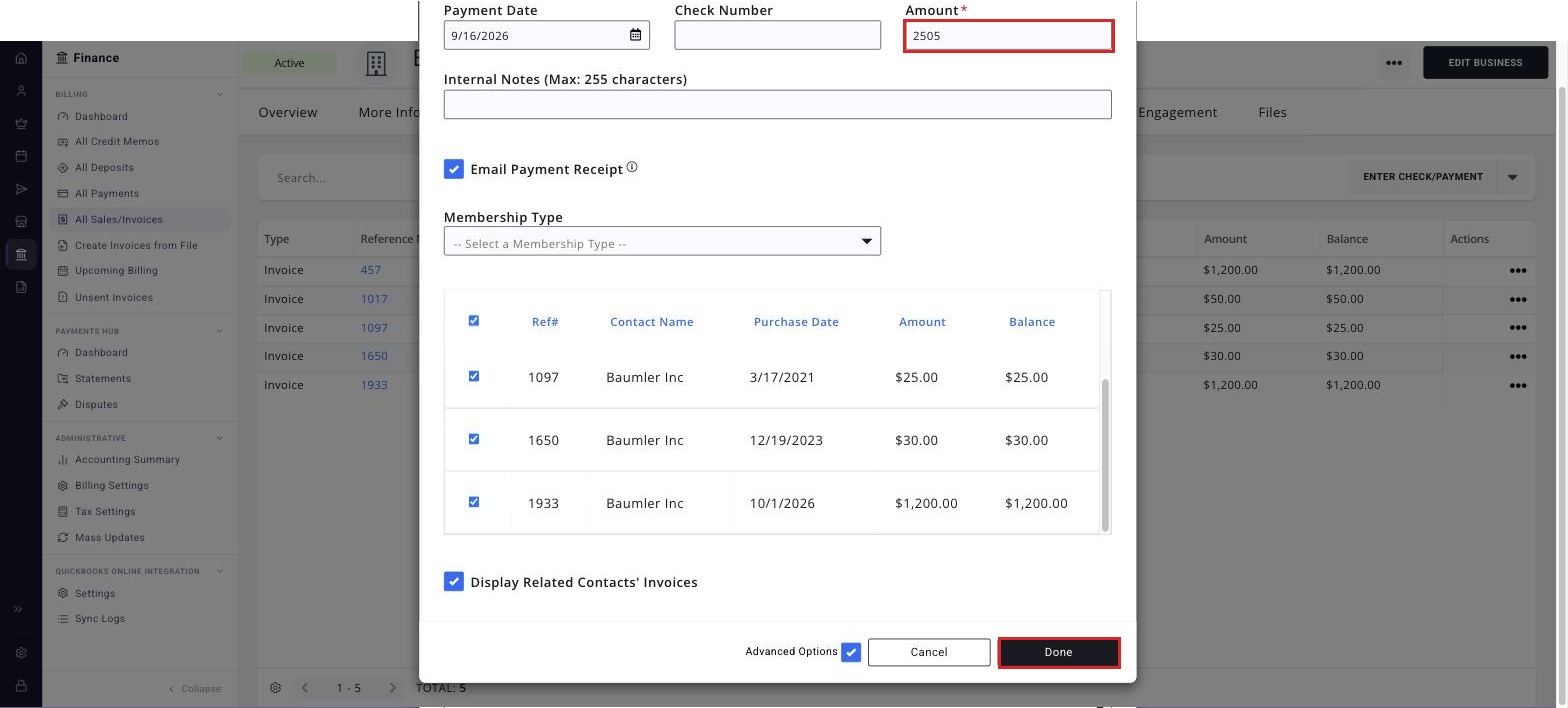
Task: Toggle the select-all checkbox in invoice header
Action: 474,321
